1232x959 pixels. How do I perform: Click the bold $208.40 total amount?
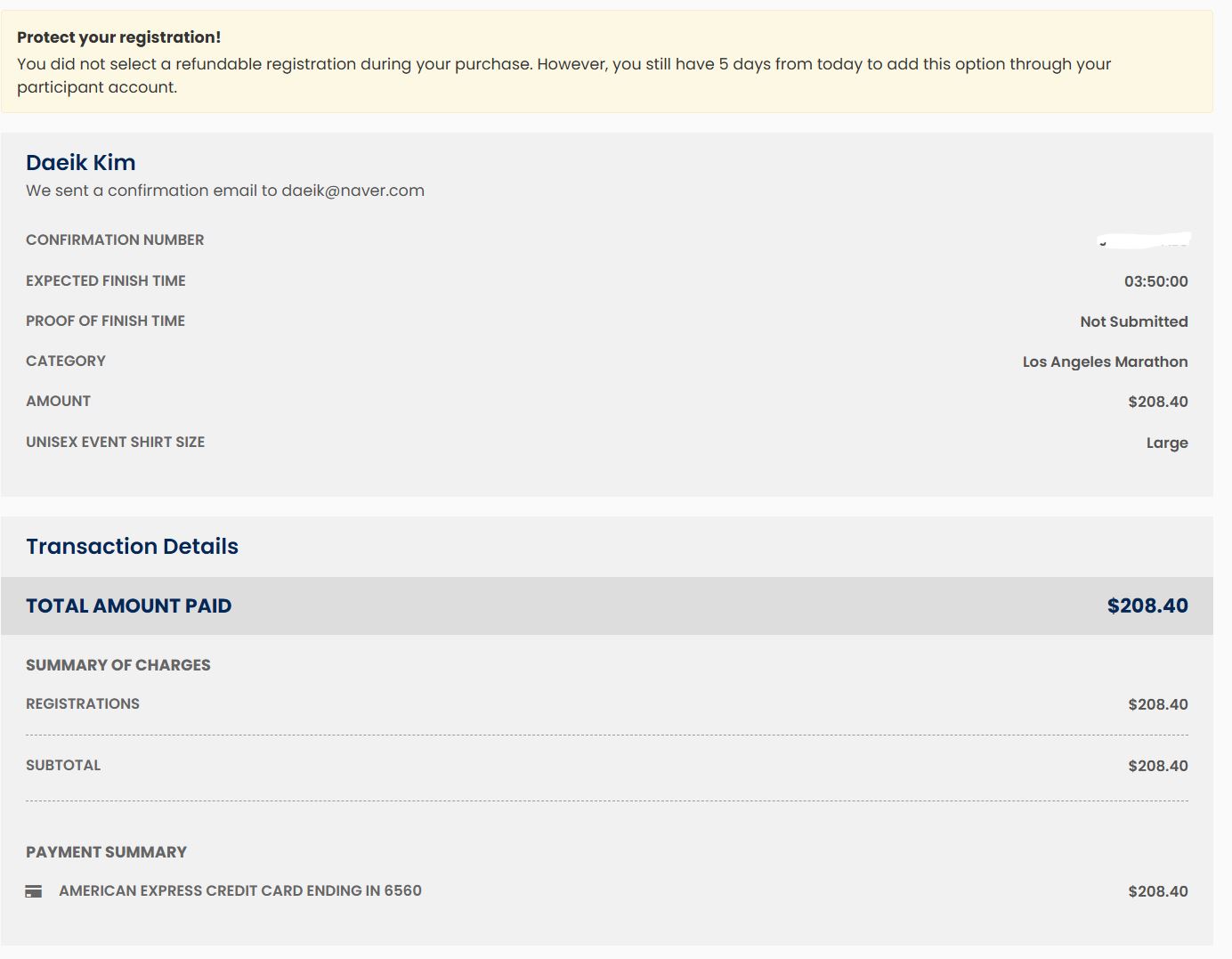click(1147, 606)
